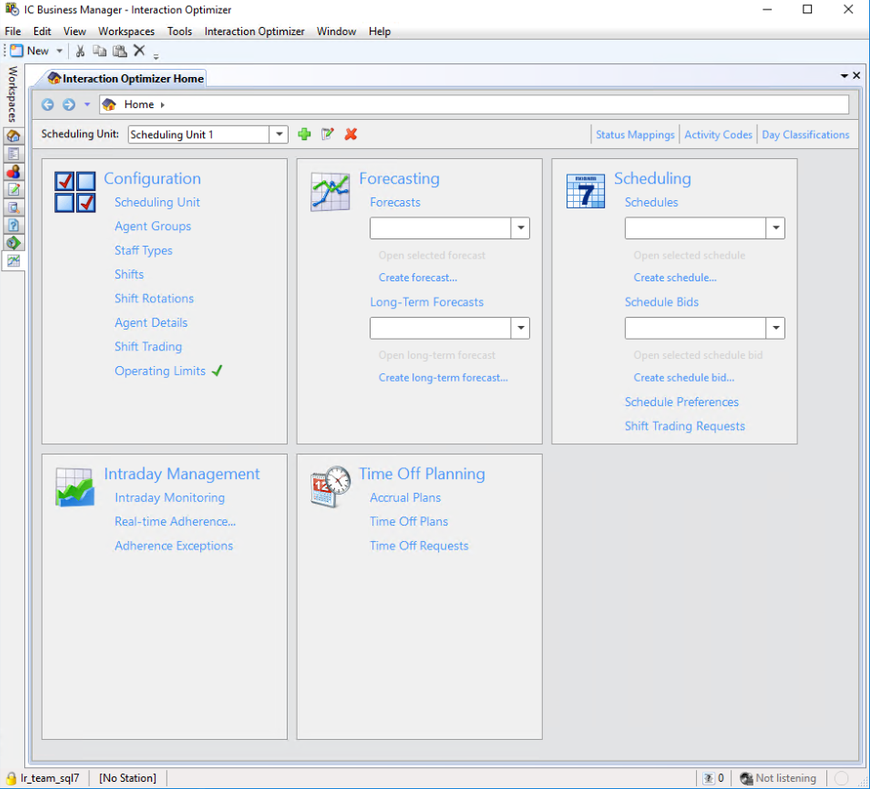Select the home workspace icon in sidebar

point(13,136)
